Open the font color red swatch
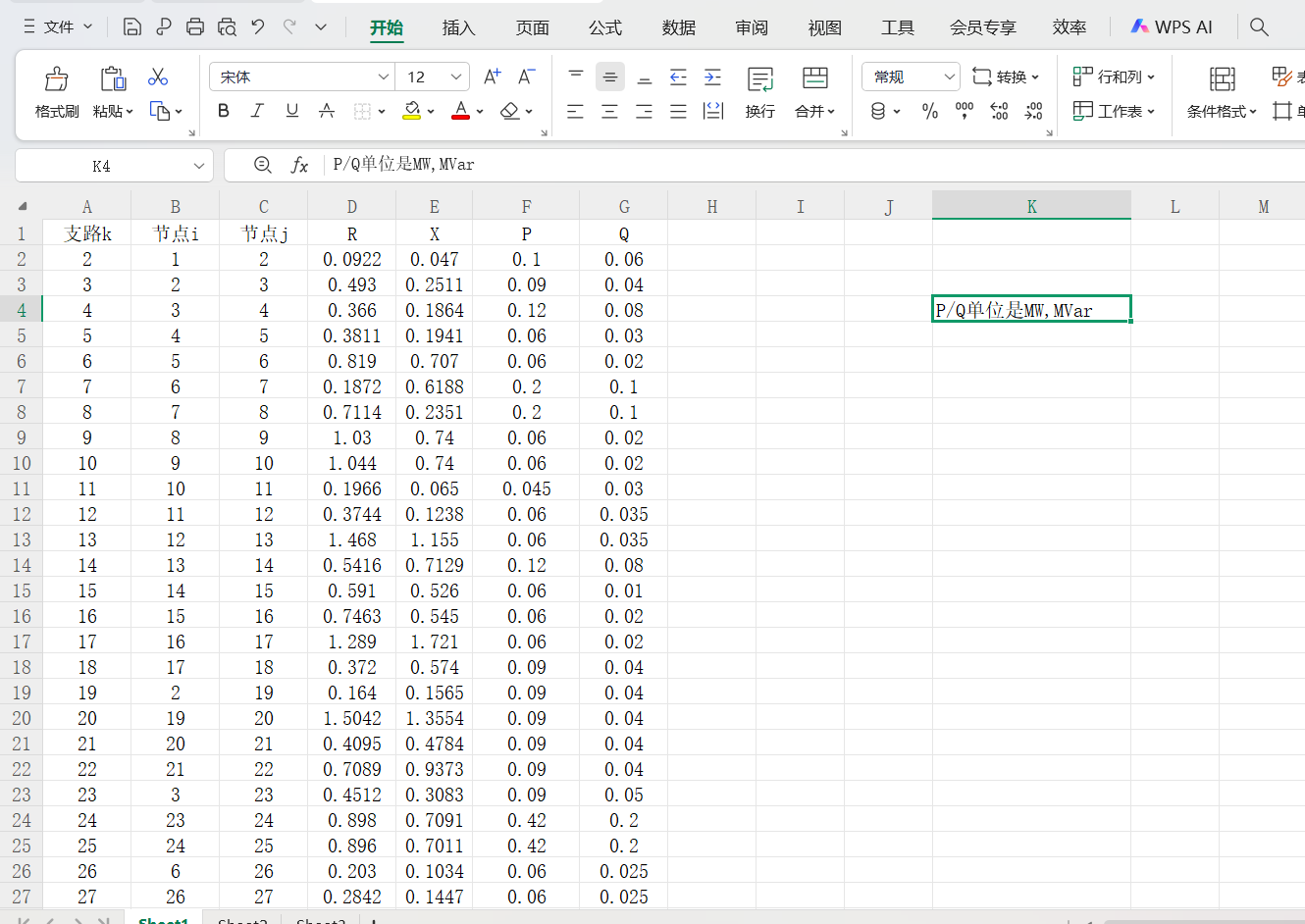1305x924 pixels. click(x=460, y=111)
